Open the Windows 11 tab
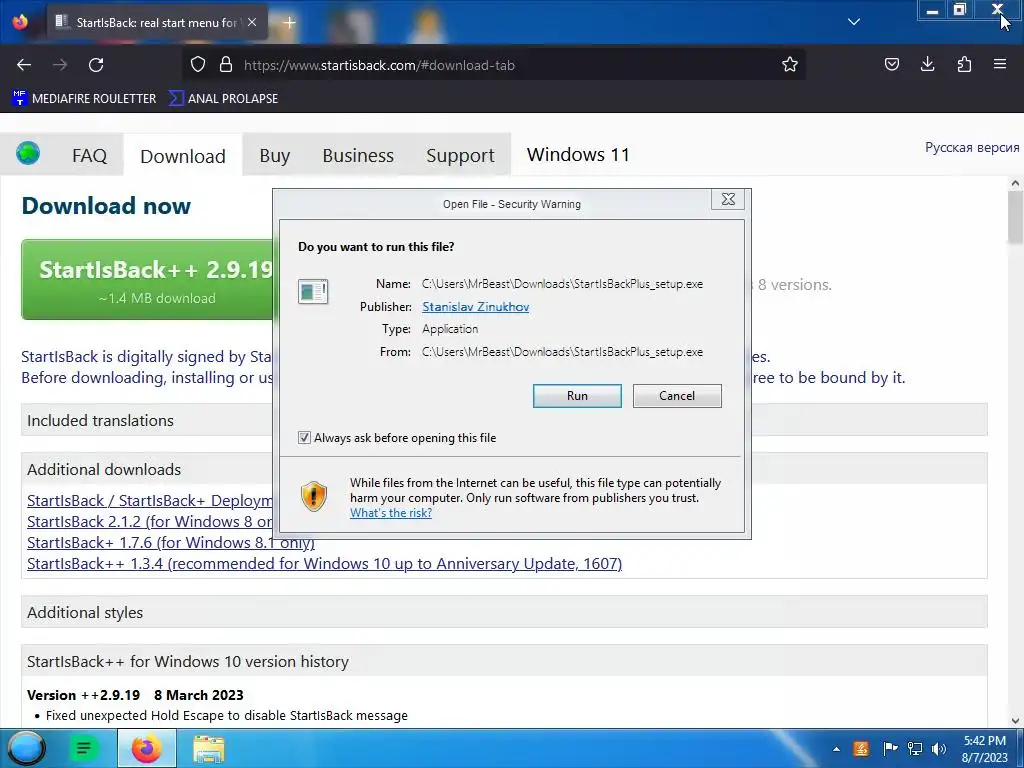The height and width of the screenshot is (768, 1024). (578, 155)
